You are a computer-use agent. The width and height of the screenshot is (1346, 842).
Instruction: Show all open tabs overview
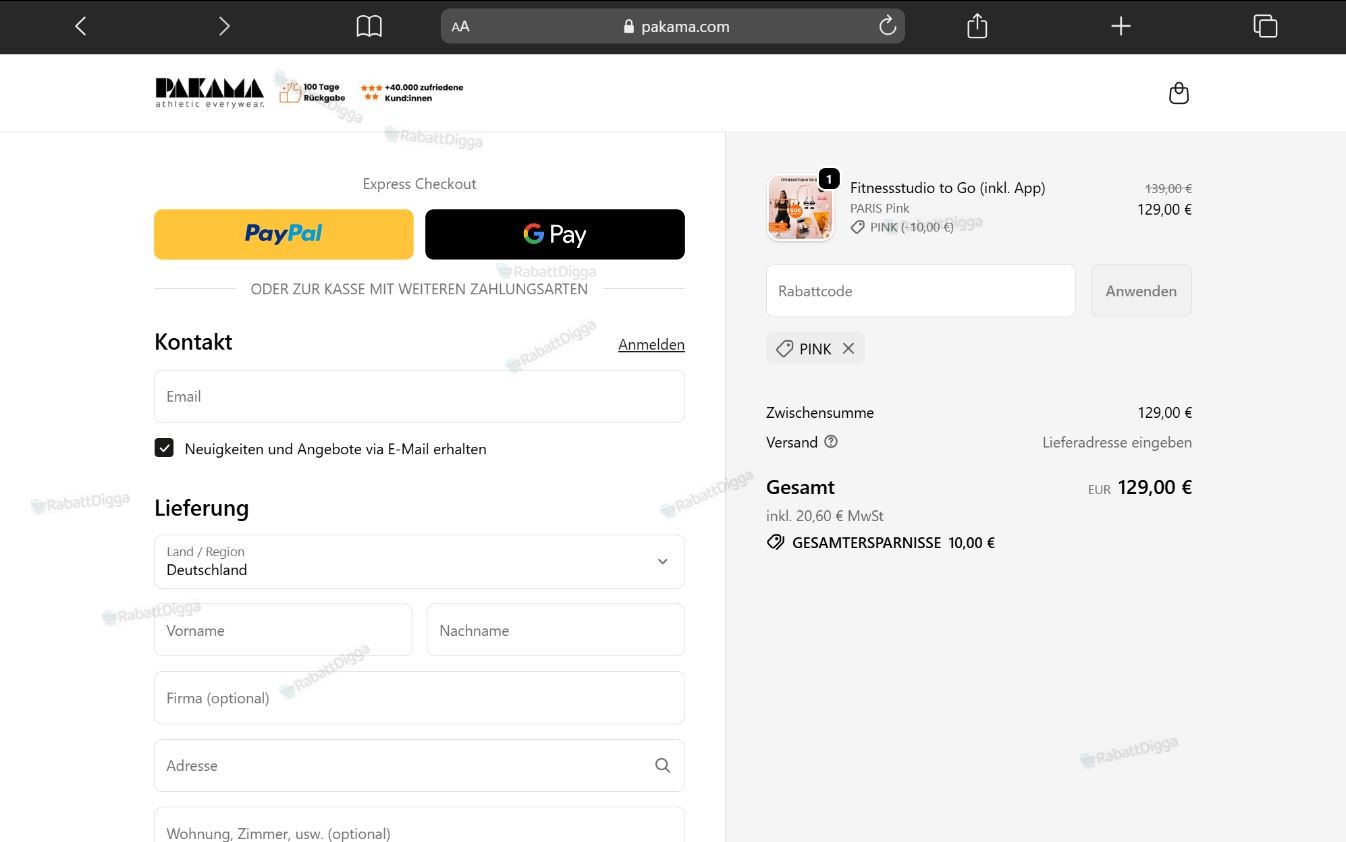point(1265,26)
